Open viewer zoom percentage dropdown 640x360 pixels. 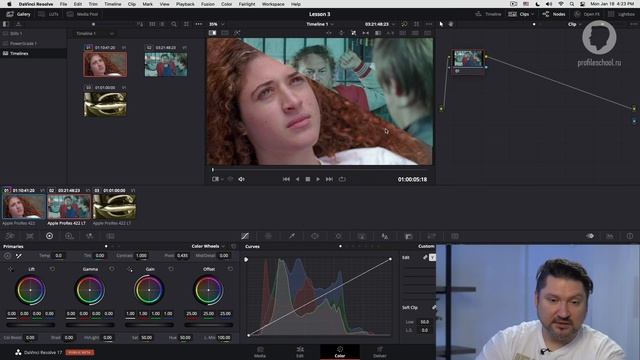pos(217,24)
